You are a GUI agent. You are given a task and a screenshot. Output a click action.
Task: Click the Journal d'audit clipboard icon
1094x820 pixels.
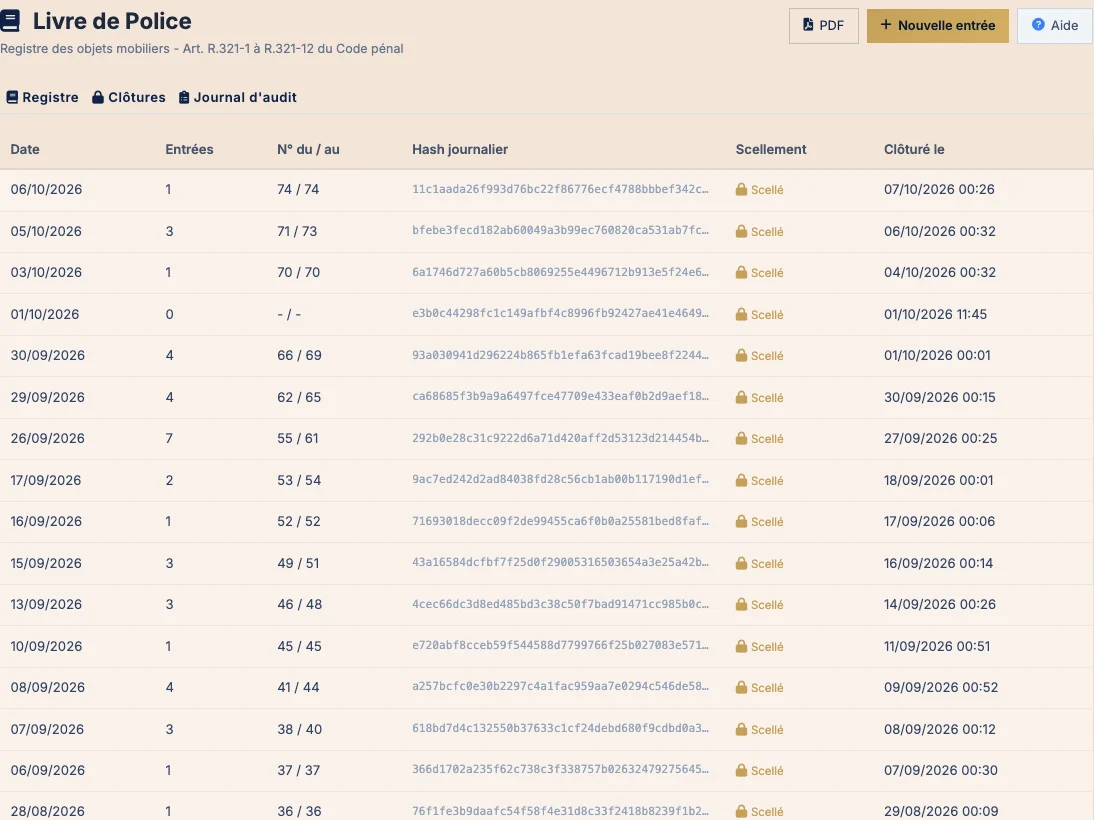point(183,98)
